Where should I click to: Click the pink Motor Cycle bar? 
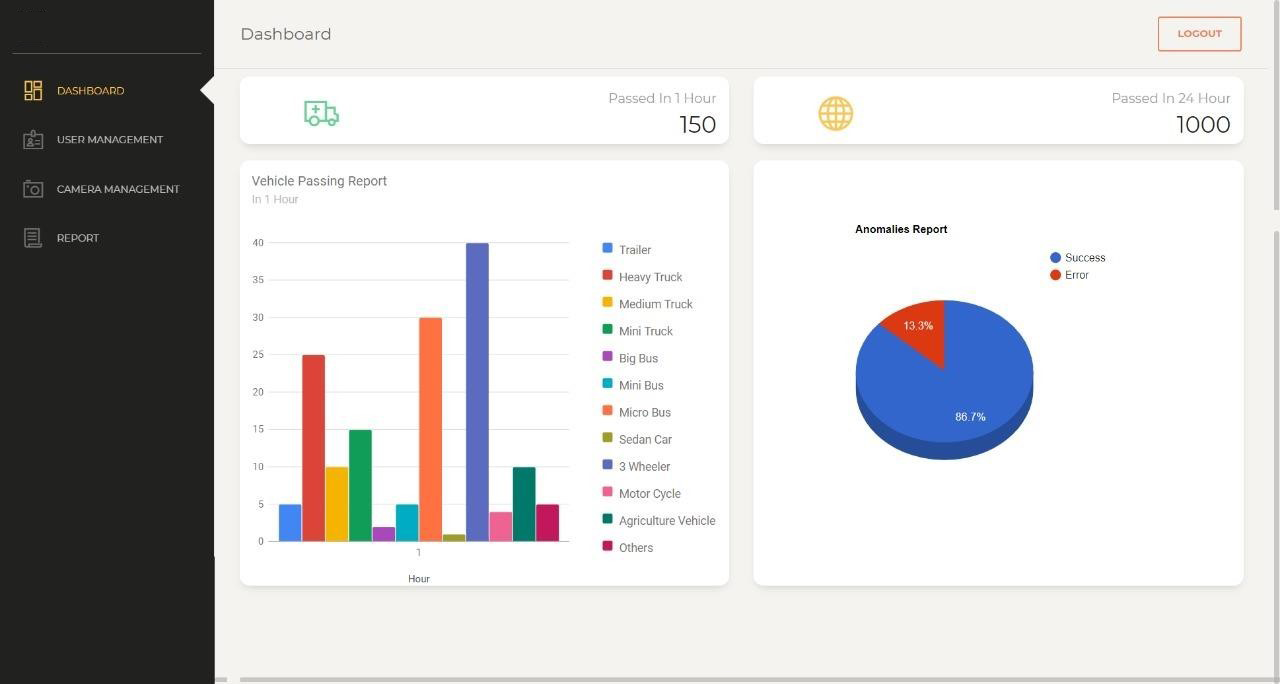click(500, 527)
